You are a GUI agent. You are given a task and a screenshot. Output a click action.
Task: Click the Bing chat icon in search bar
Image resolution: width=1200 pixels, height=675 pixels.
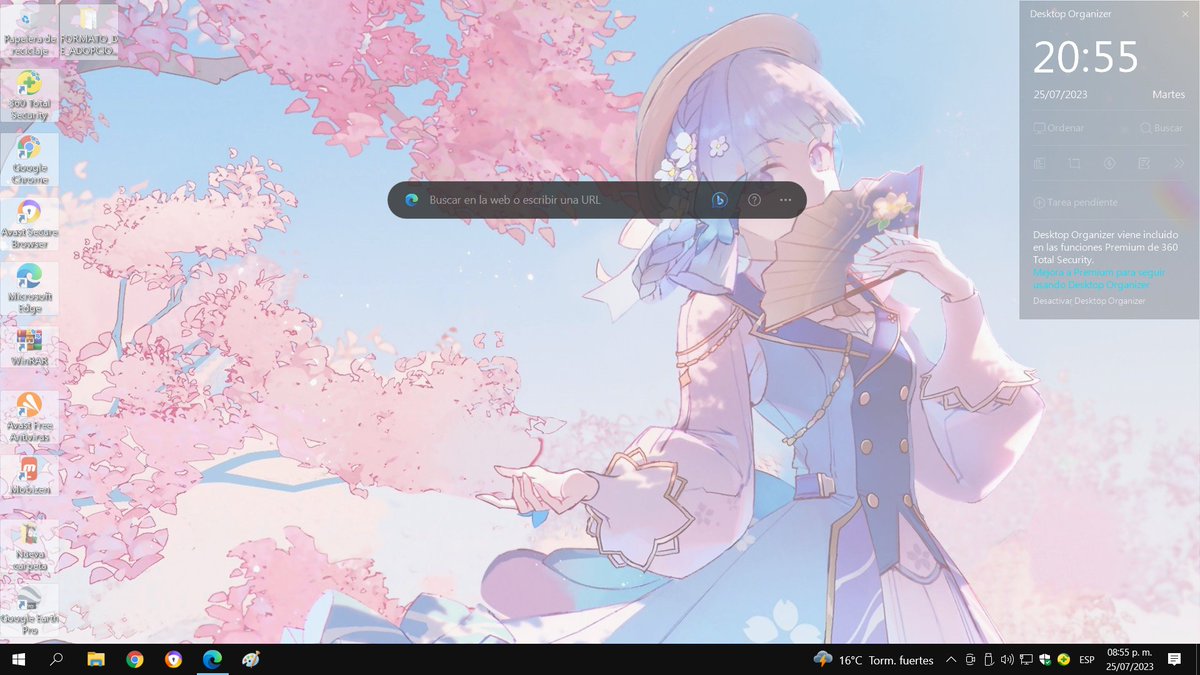point(719,200)
